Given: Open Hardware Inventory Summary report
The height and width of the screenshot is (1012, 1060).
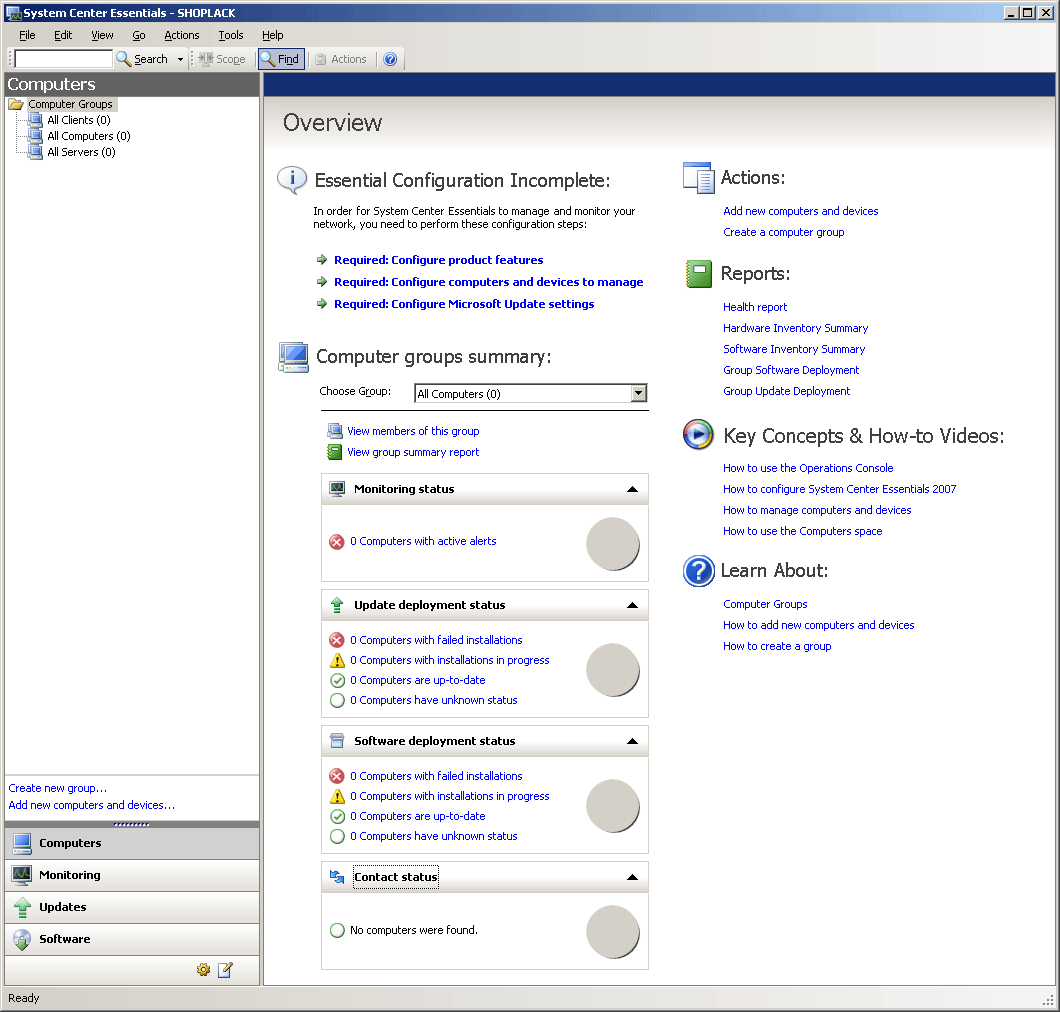Looking at the screenshot, I should (795, 329).
